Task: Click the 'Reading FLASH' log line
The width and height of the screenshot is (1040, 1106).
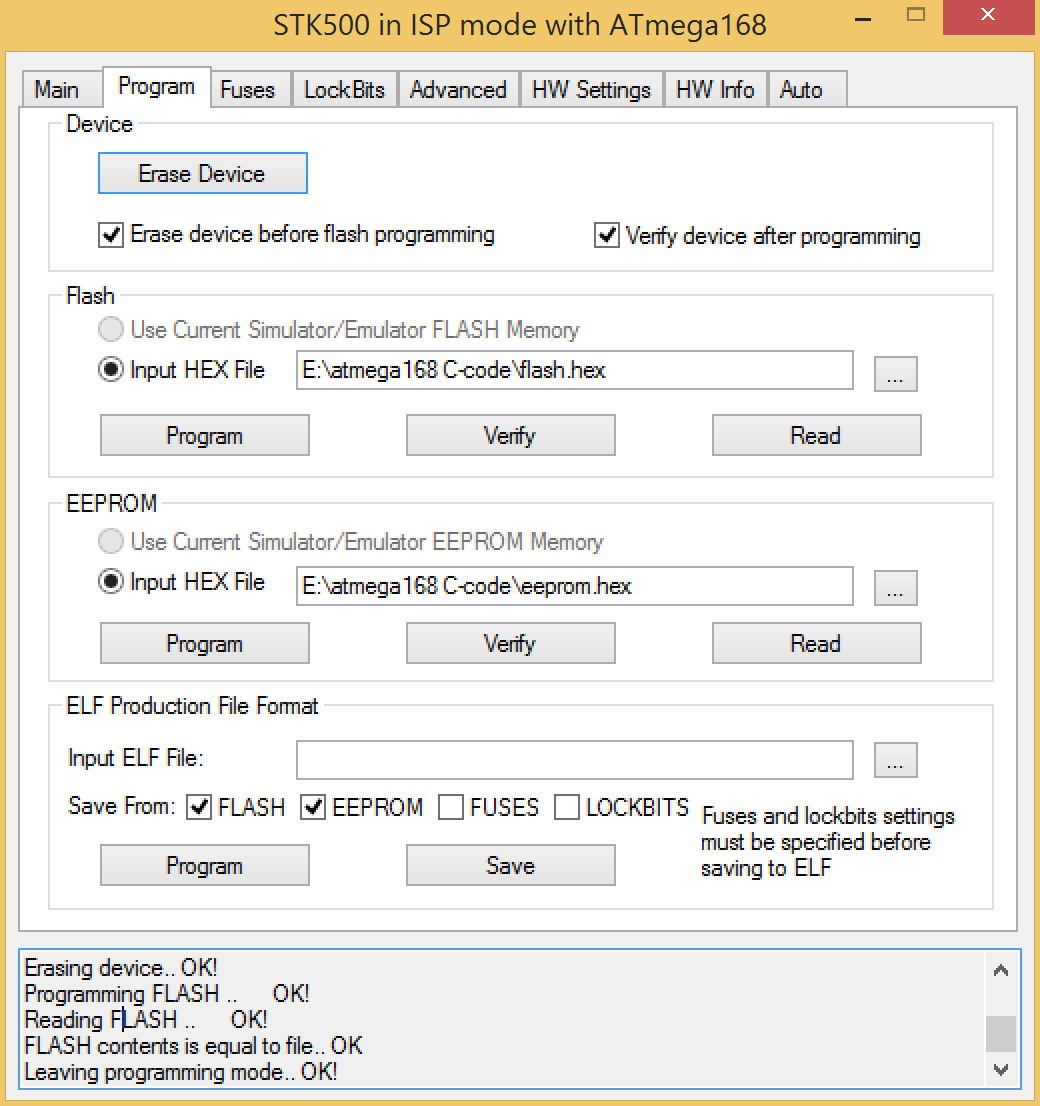Action: point(145,1020)
